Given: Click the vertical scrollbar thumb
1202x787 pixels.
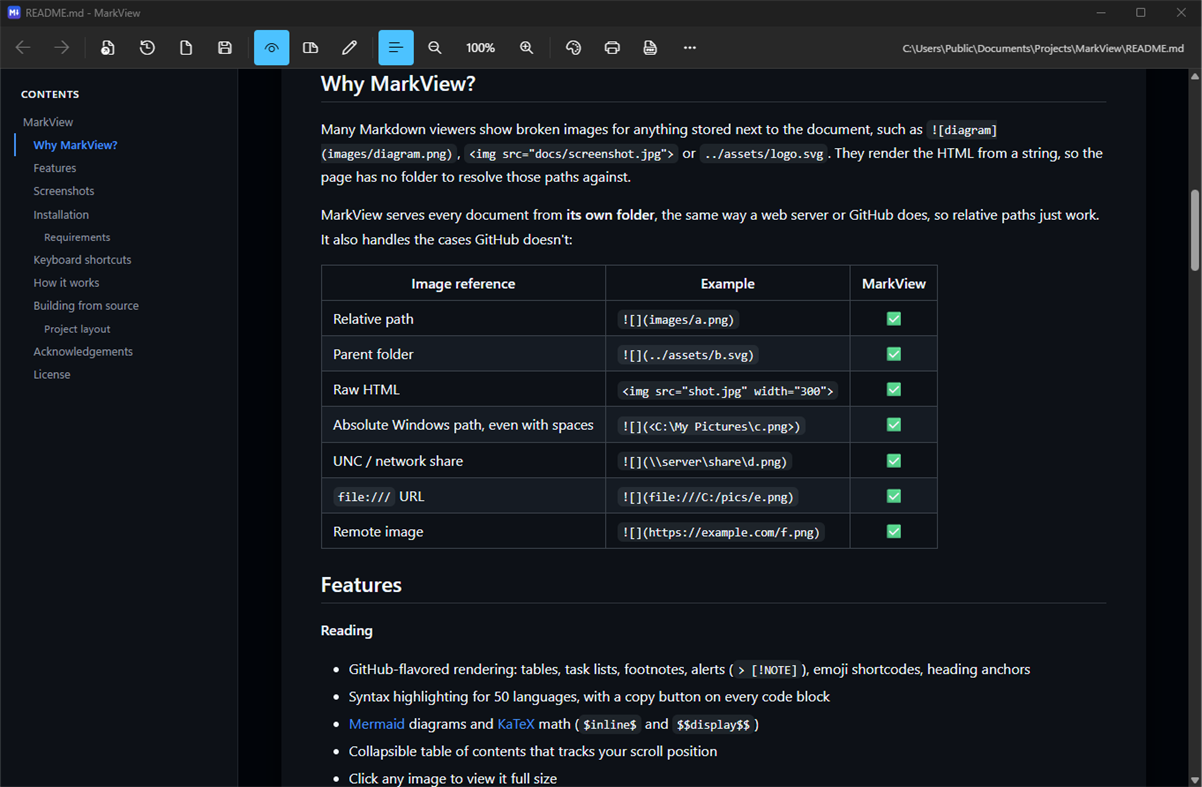Looking at the screenshot, I should pyautogui.click(x=1194, y=230).
